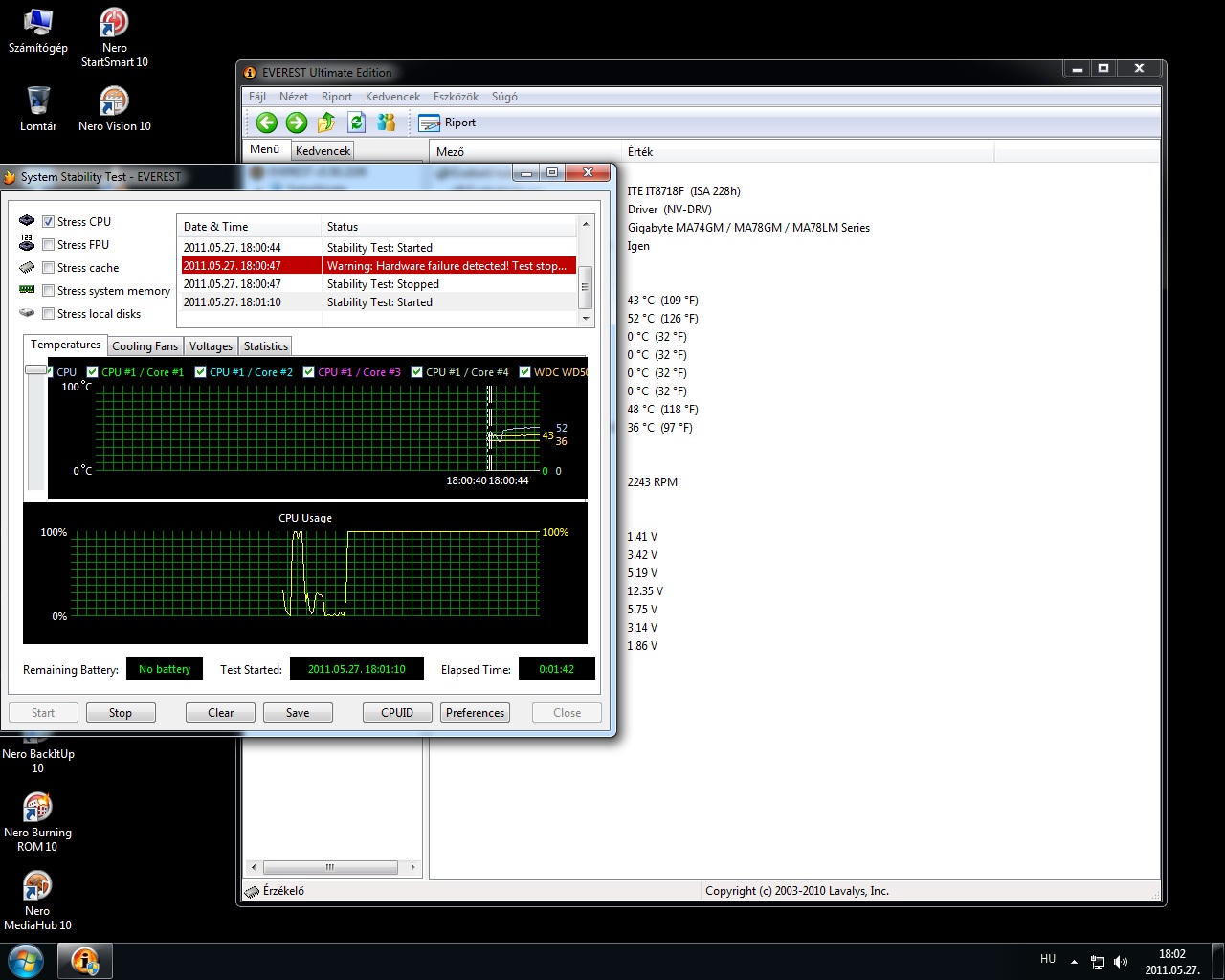Click the System Stability Test flame title icon
The height and width of the screenshot is (980, 1225).
pyautogui.click(x=10, y=177)
